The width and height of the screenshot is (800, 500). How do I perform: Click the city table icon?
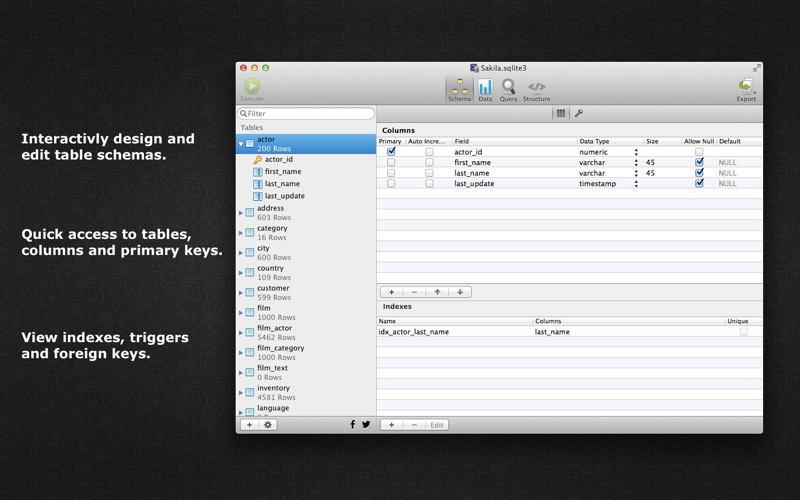pyautogui.click(x=249, y=253)
